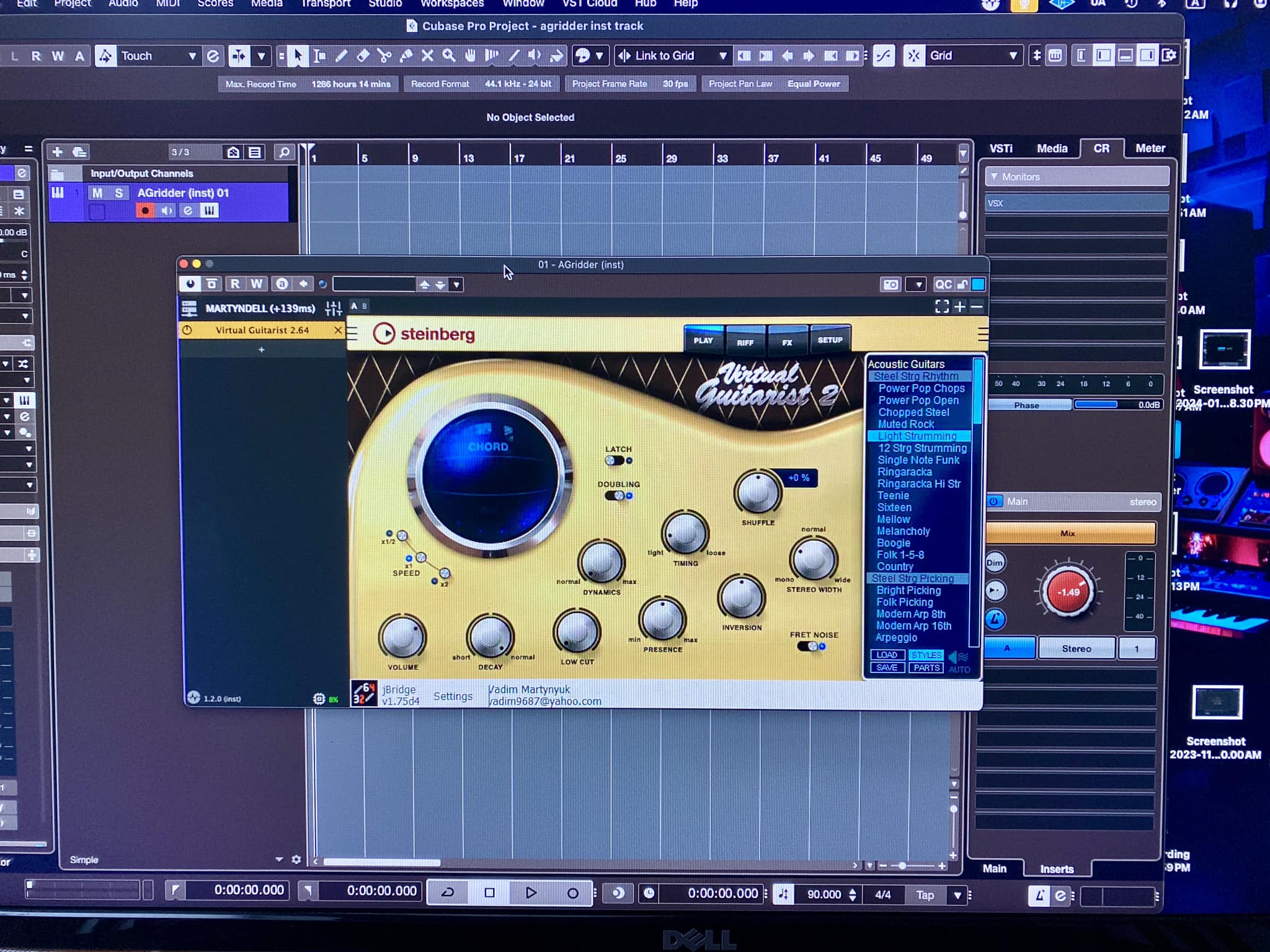Viewport: 1270px width, 952px height.
Task: Select the Zoom magnifier tool
Action: coord(449,56)
